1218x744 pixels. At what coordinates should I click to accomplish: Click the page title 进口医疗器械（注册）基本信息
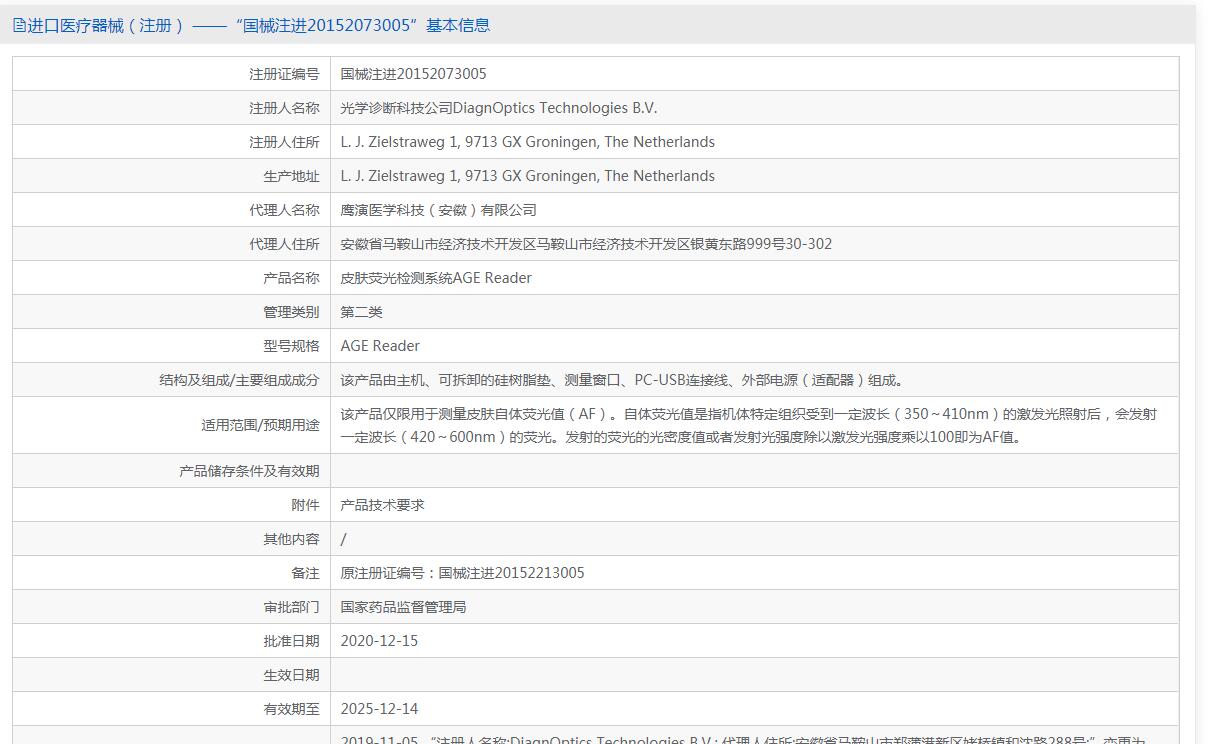tap(259, 26)
